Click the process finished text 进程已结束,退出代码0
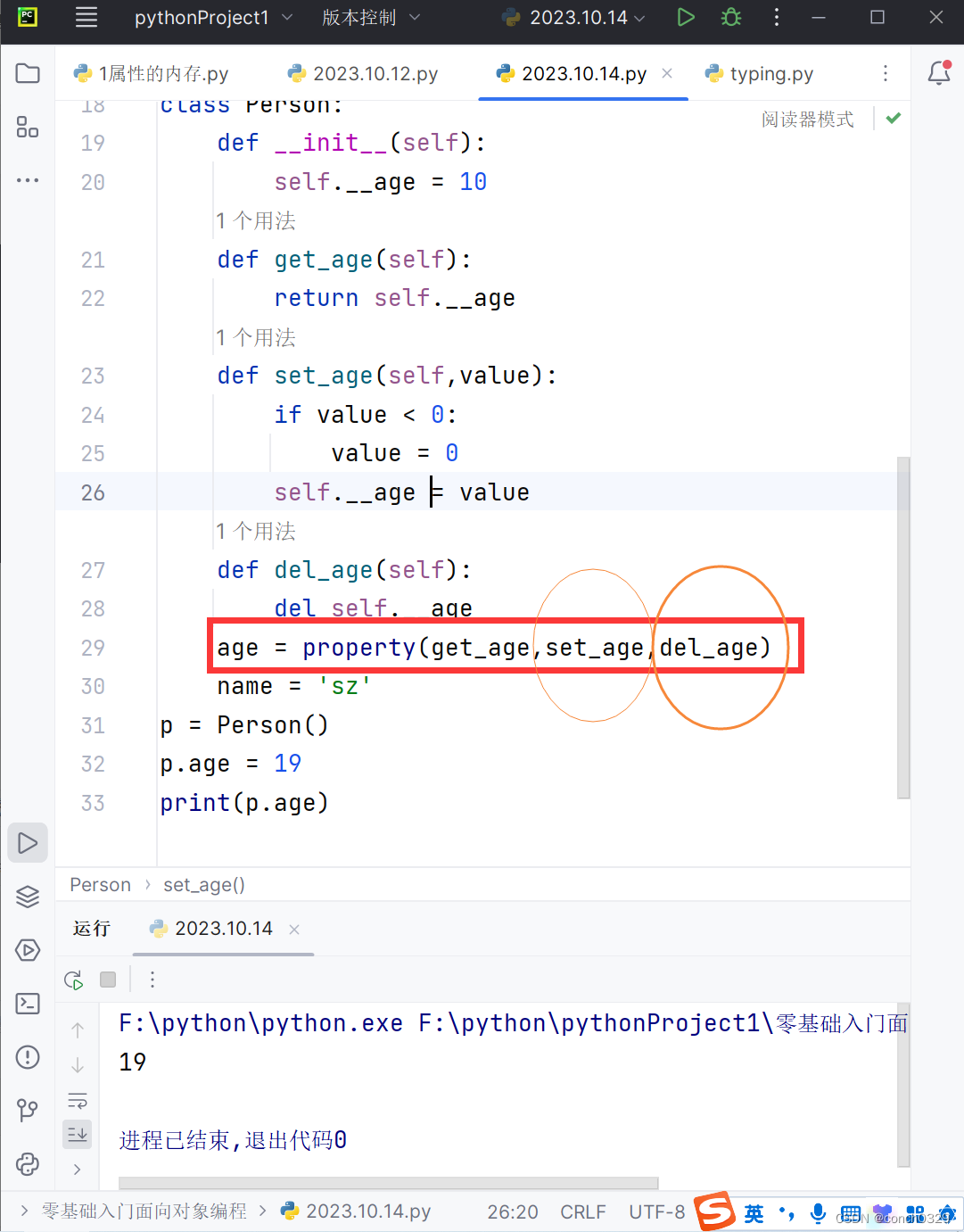 233,1140
